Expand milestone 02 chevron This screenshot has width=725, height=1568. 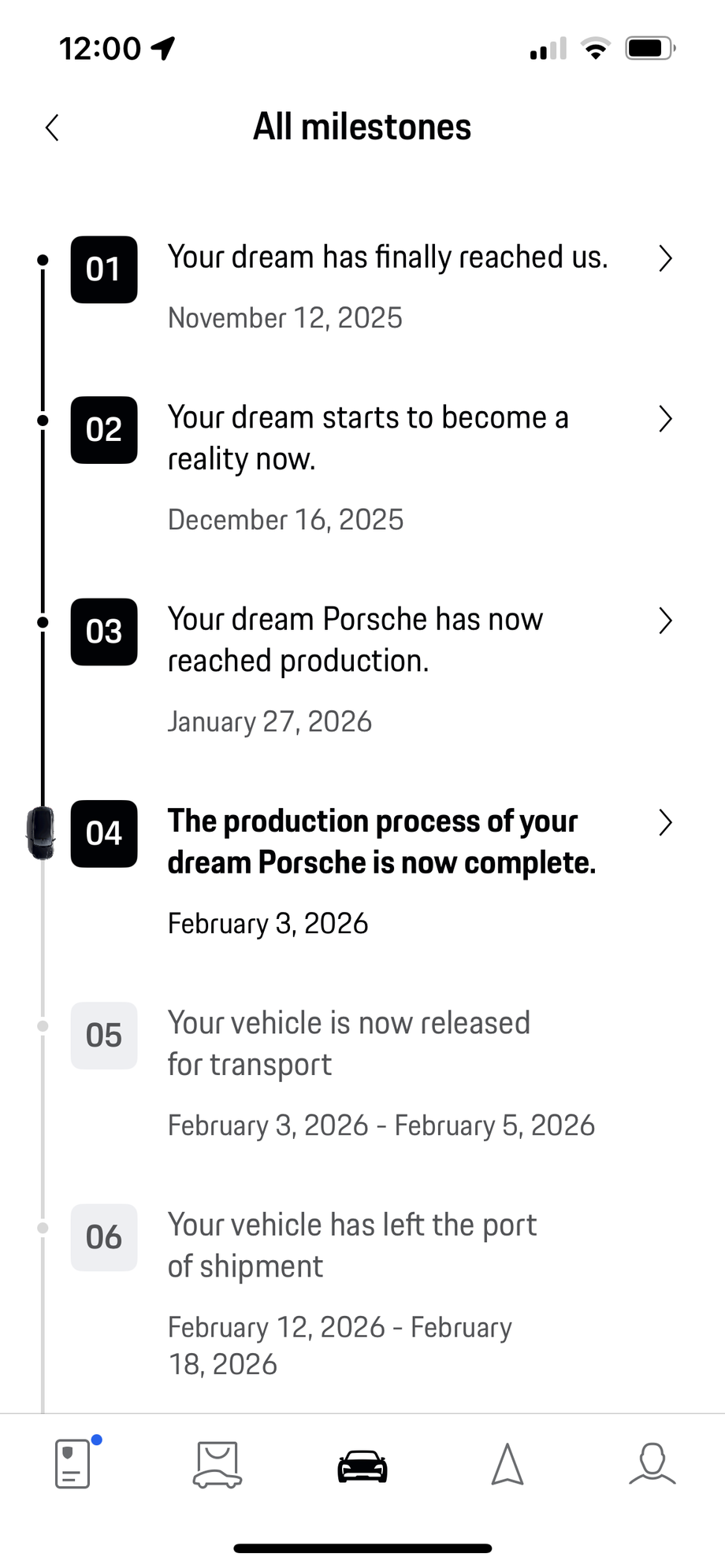coord(665,419)
